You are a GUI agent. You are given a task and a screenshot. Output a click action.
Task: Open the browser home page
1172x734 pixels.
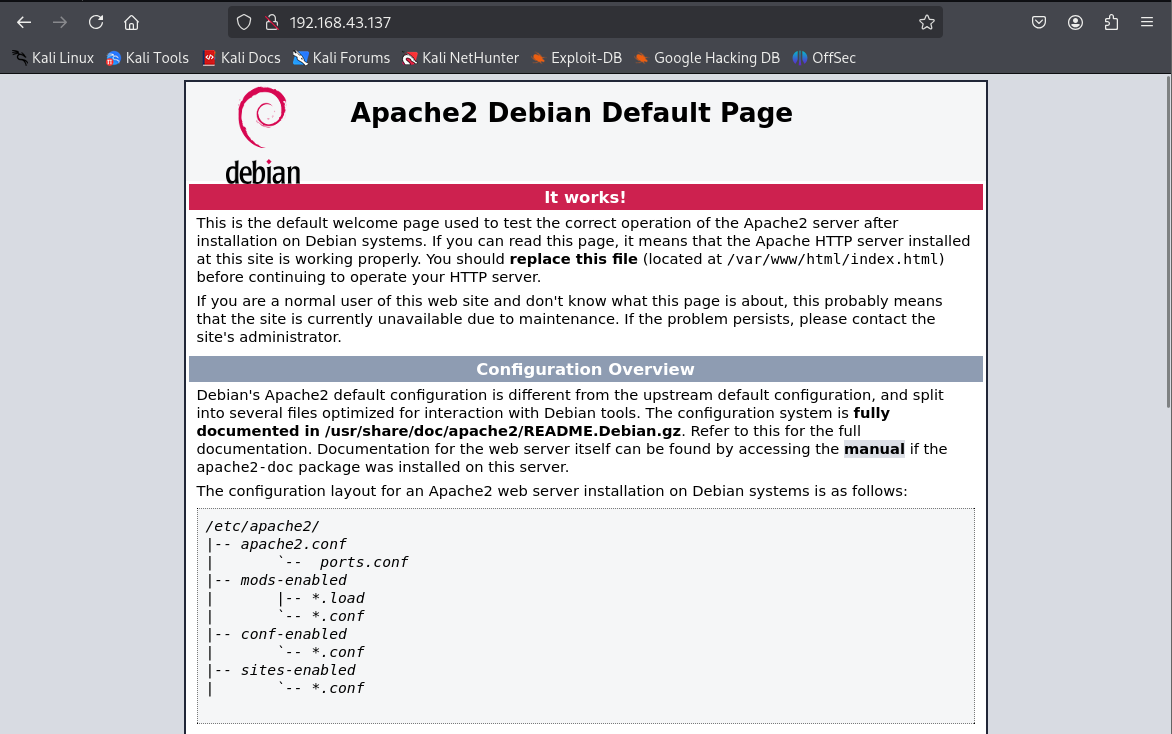(132, 22)
